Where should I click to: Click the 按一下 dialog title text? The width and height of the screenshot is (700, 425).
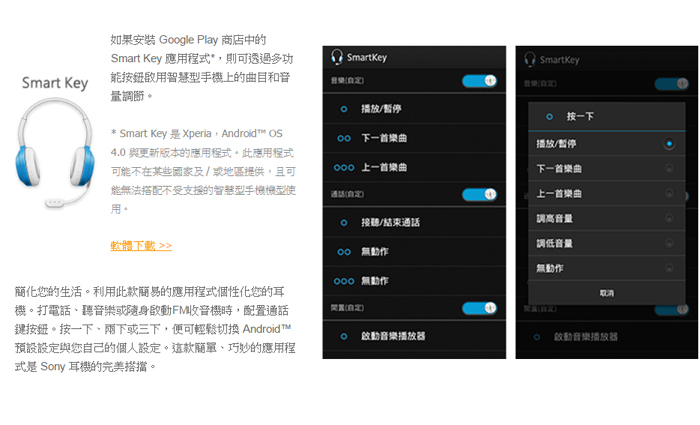pos(580,117)
